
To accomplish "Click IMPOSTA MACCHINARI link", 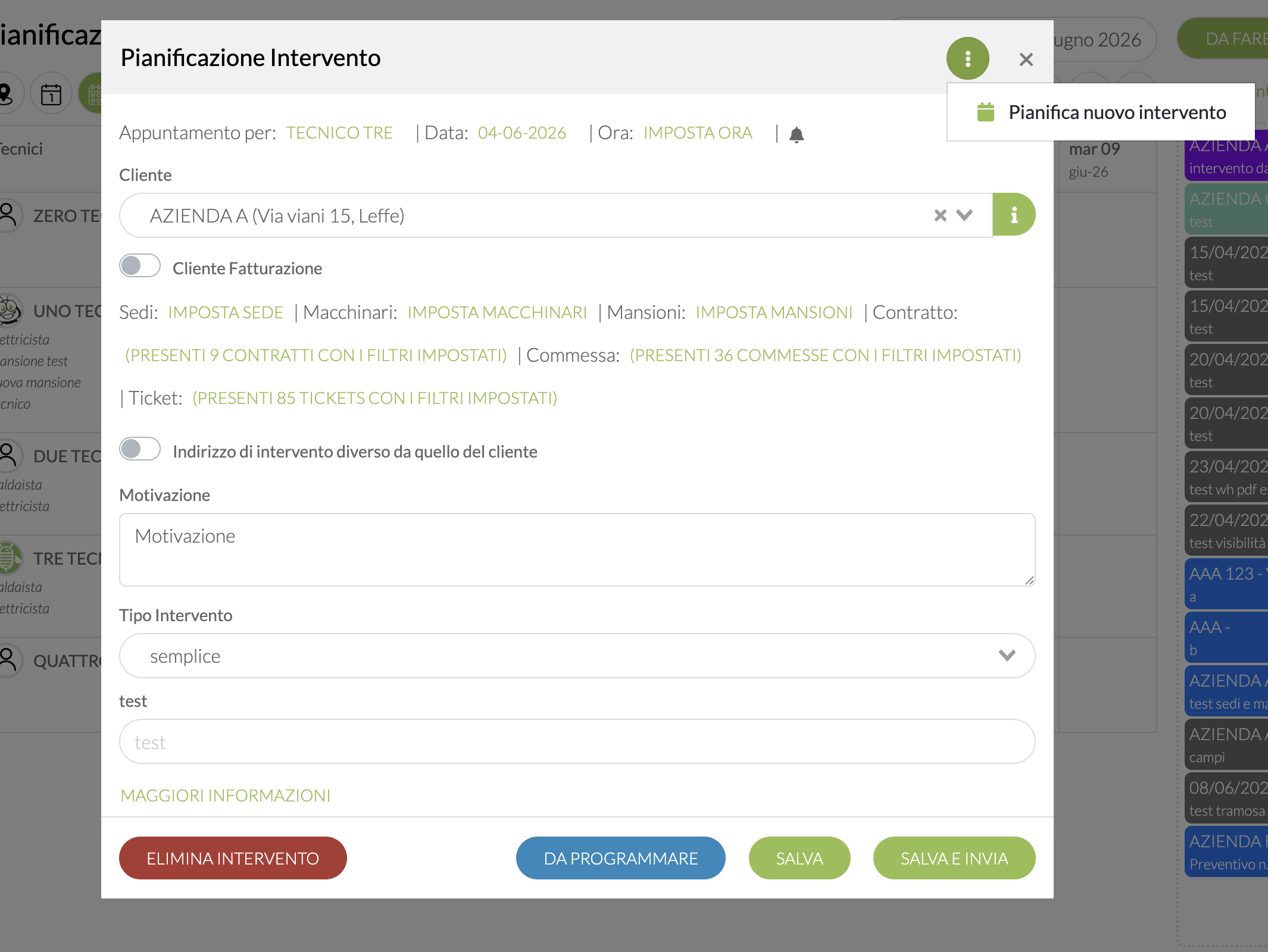I will (497, 312).
